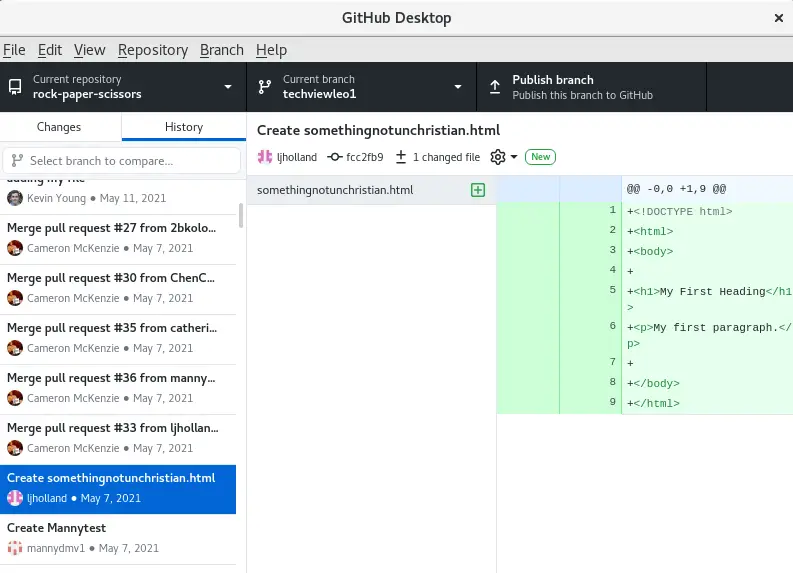
Task: Click diff line +<!DOCTYPE html>
Action: coord(679,211)
